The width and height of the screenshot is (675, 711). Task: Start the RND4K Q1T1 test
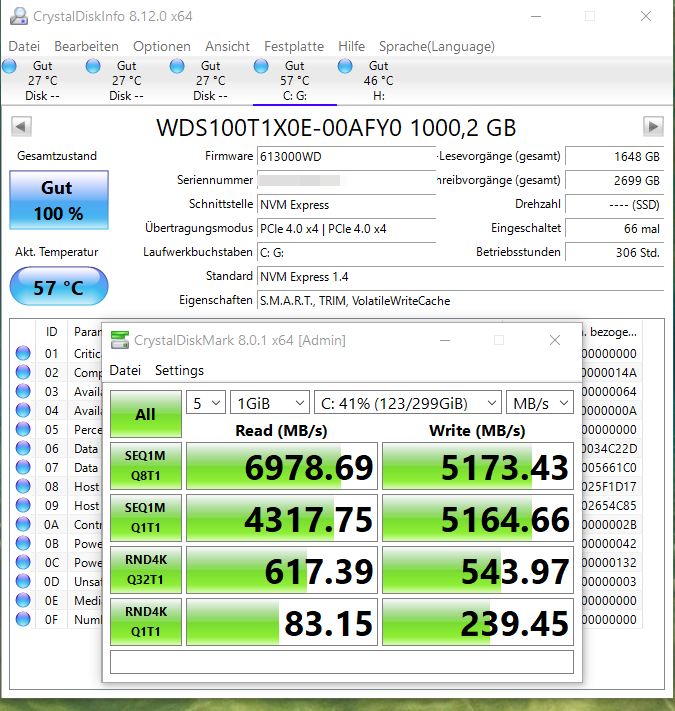(x=146, y=622)
